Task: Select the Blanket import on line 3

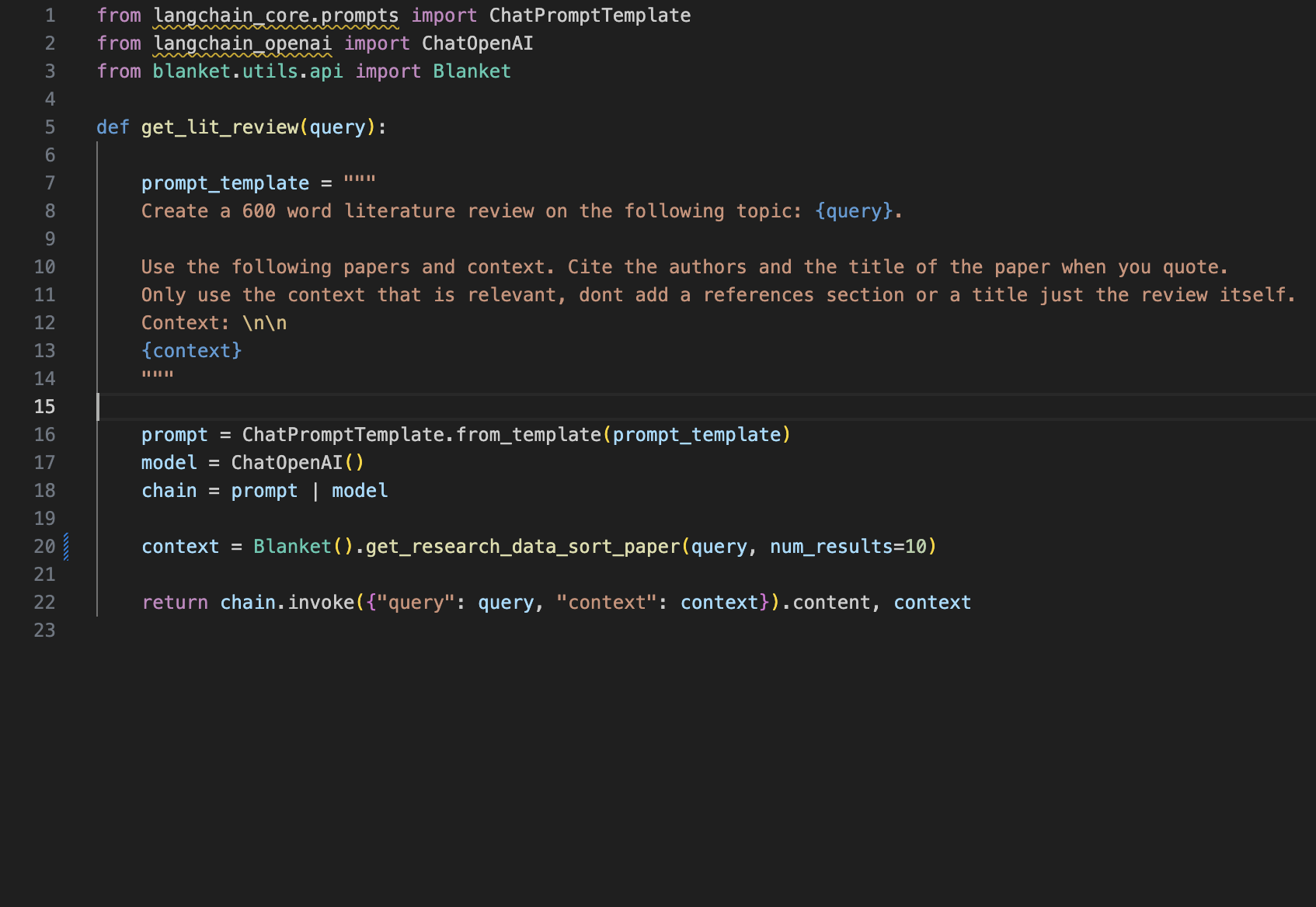Action: tap(472, 71)
